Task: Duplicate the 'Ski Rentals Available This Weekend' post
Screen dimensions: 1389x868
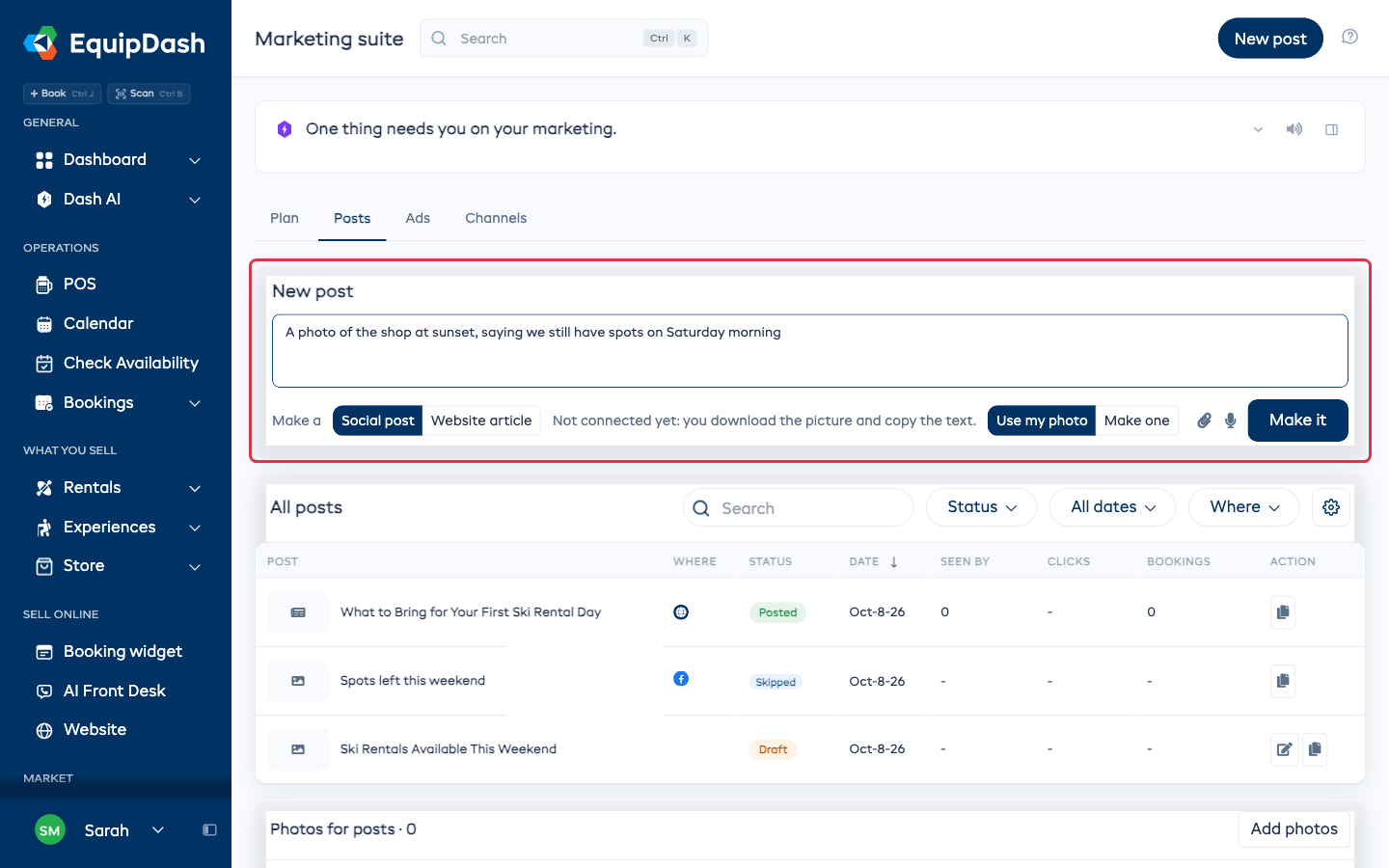Action: tap(1315, 749)
